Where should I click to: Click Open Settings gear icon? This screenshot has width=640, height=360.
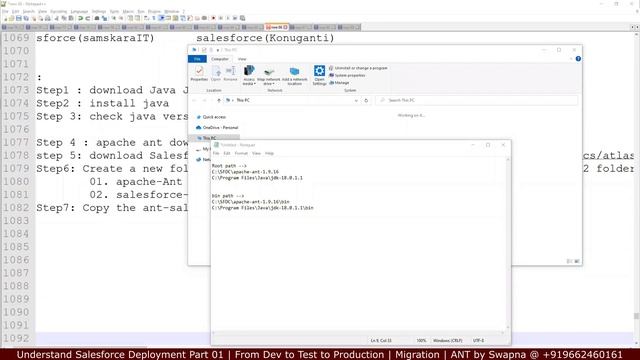point(319,71)
